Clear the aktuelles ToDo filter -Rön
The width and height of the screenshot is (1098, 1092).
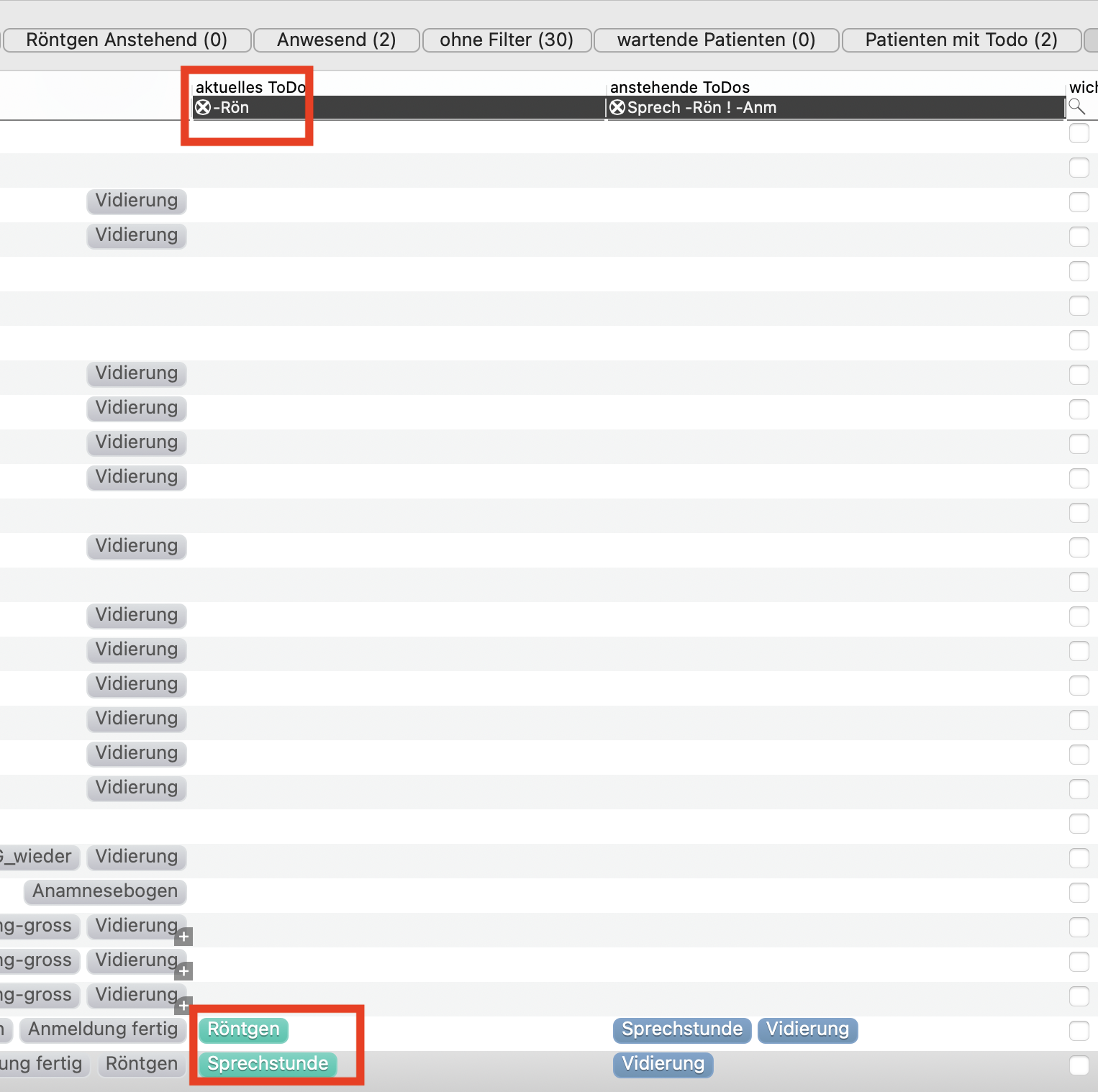[203, 108]
